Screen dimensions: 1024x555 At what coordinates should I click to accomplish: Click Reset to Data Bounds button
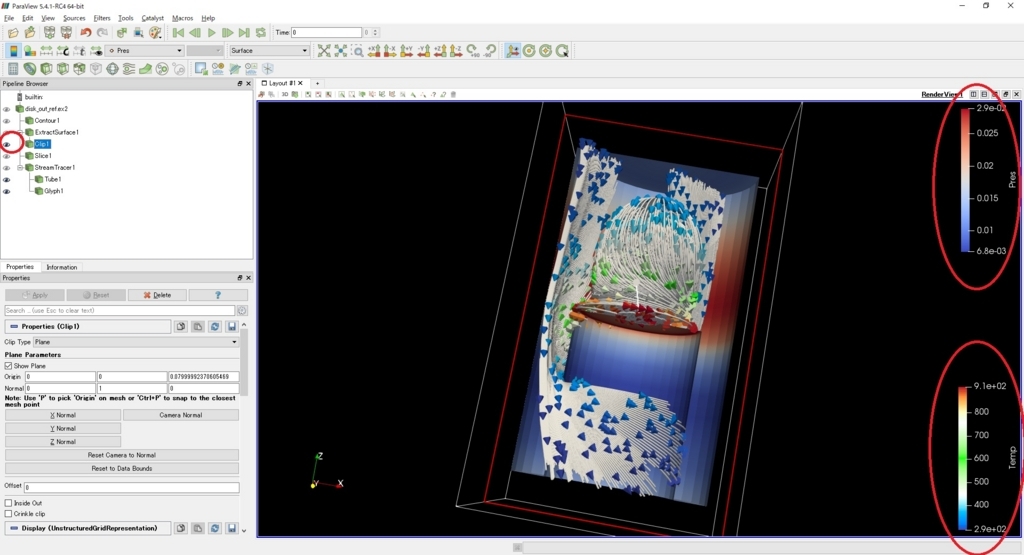click(x=122, y=469)
